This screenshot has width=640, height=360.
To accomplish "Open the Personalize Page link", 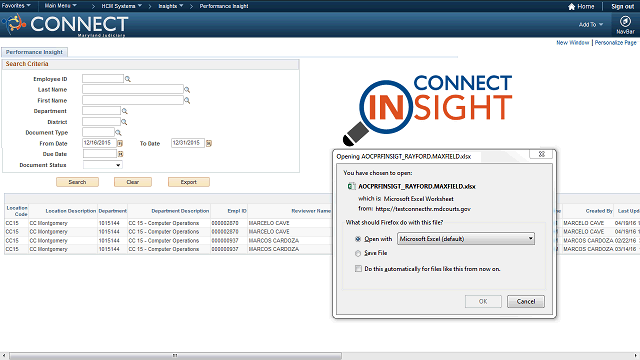I will pos(616,42).
